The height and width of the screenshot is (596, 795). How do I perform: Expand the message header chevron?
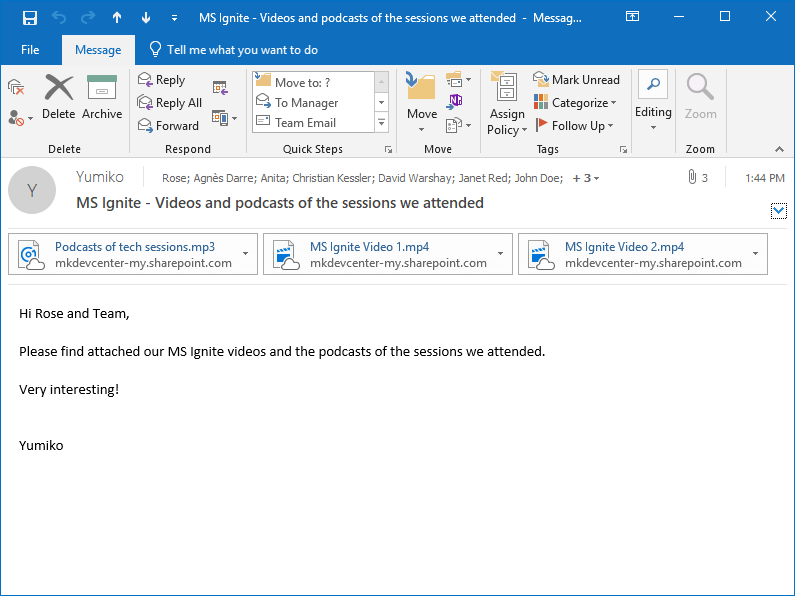[779, 211]
